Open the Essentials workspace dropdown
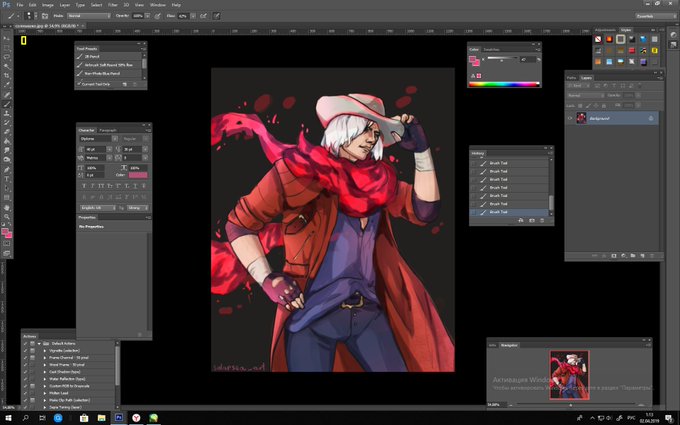 tap(656, 16)
